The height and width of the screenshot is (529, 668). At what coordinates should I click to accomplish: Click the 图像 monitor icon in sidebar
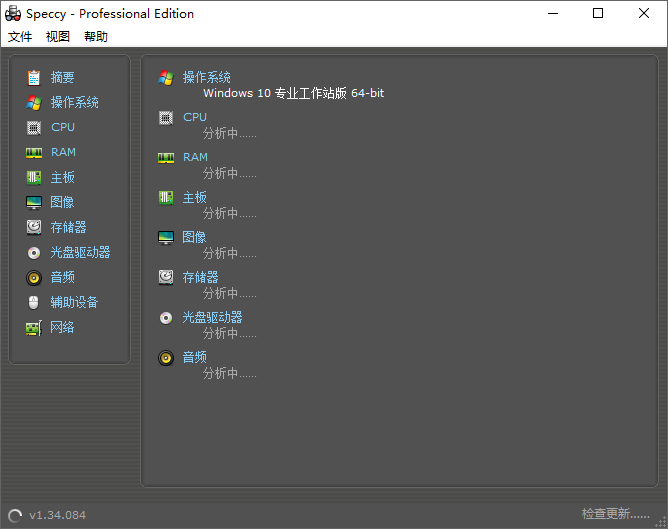pos(34,203)
